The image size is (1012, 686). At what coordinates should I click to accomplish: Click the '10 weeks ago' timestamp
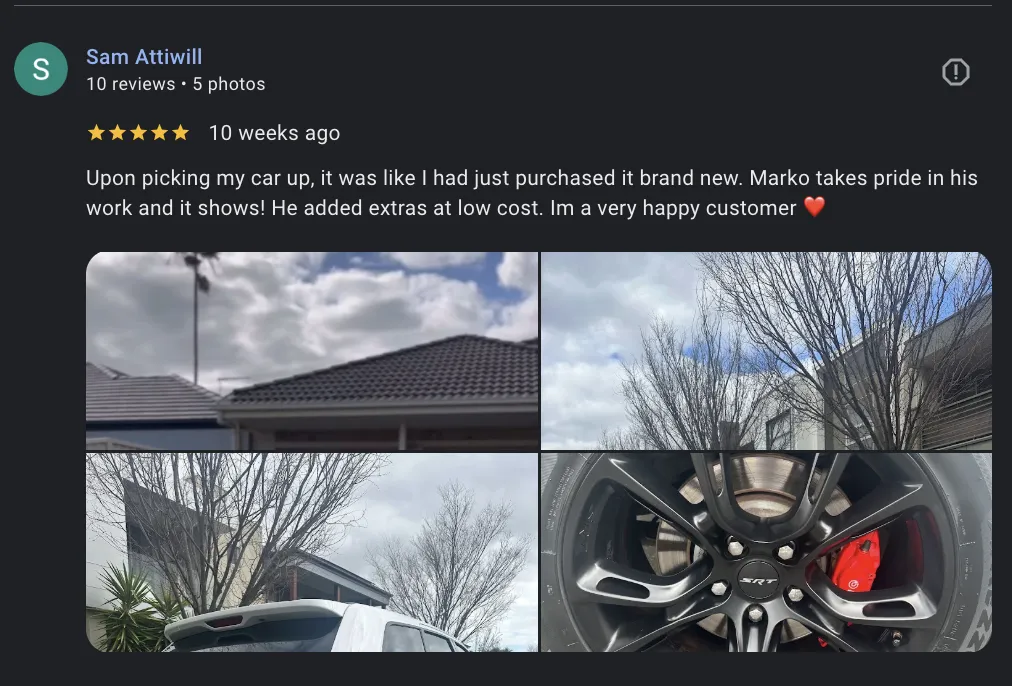coord(274,133)
